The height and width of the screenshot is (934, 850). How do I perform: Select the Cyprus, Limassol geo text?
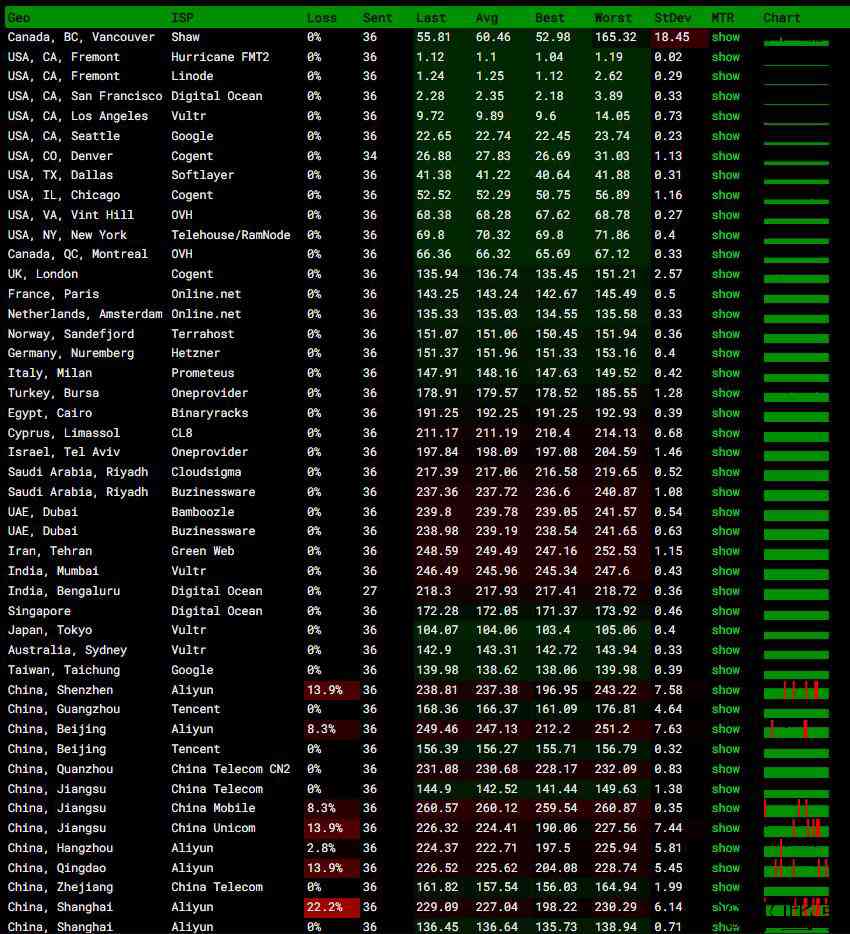64,433
